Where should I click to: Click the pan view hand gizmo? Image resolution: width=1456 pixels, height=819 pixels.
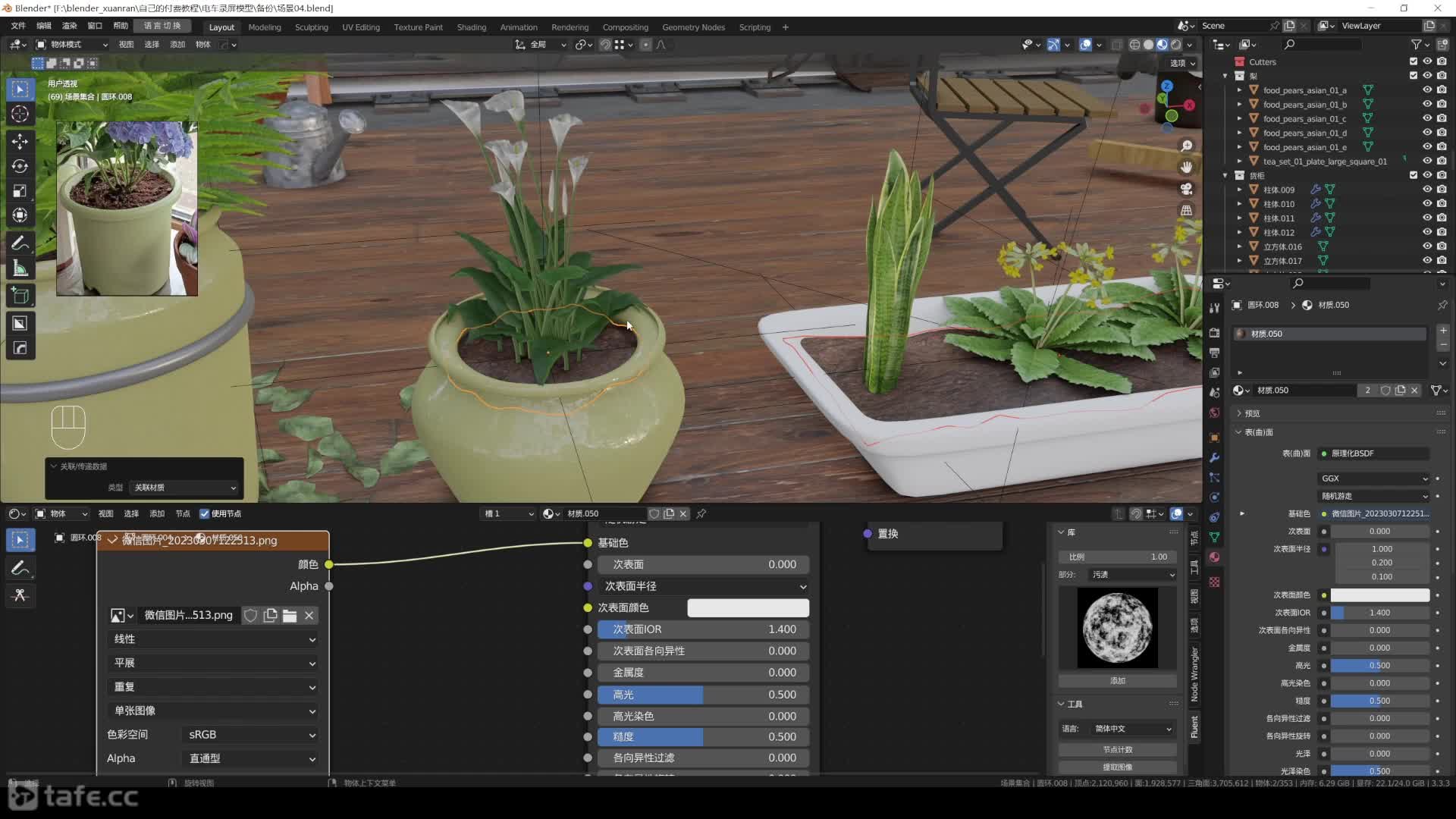coord(1187,167)
